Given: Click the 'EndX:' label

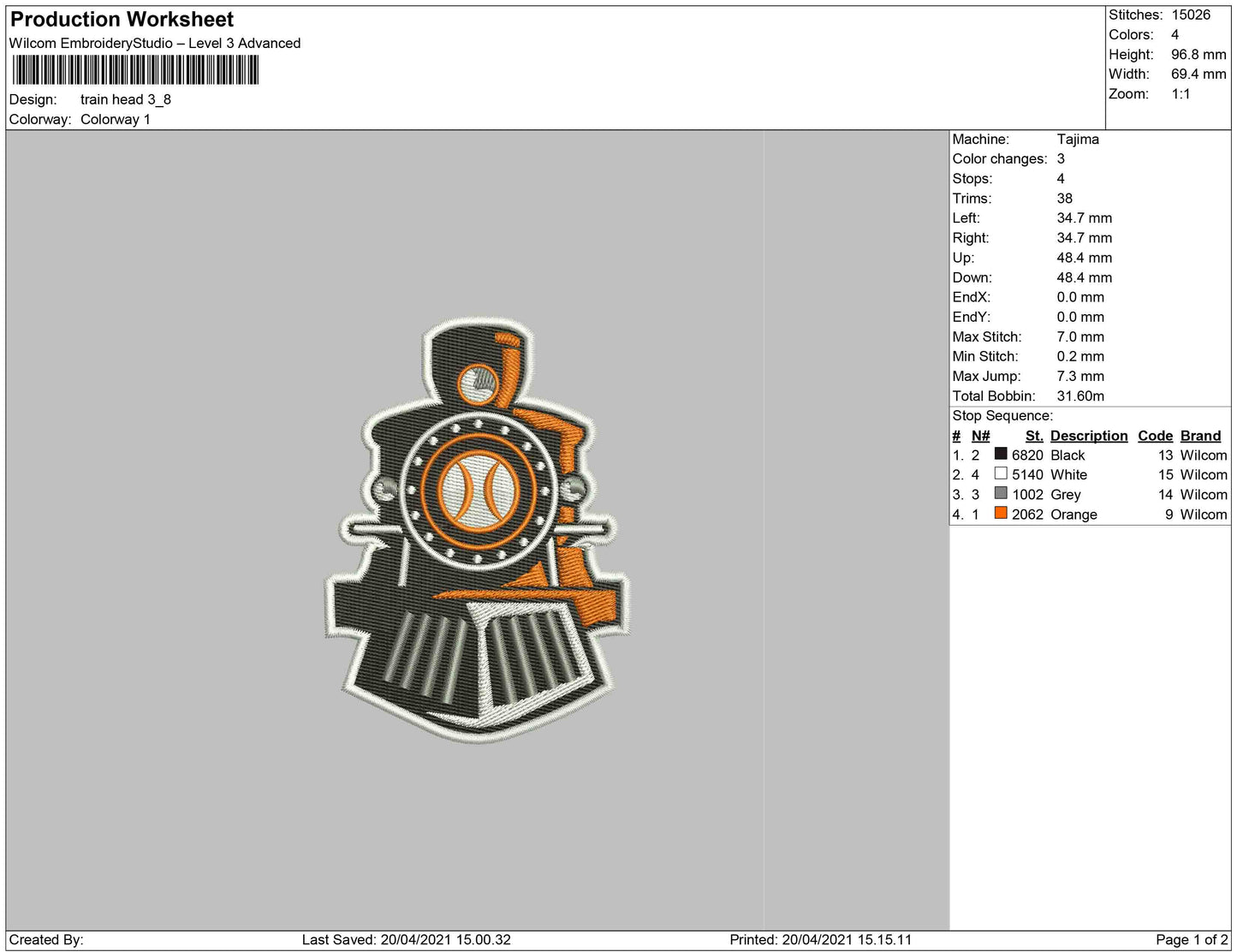Looking at the screenshot, I should (x=972, y=296).
